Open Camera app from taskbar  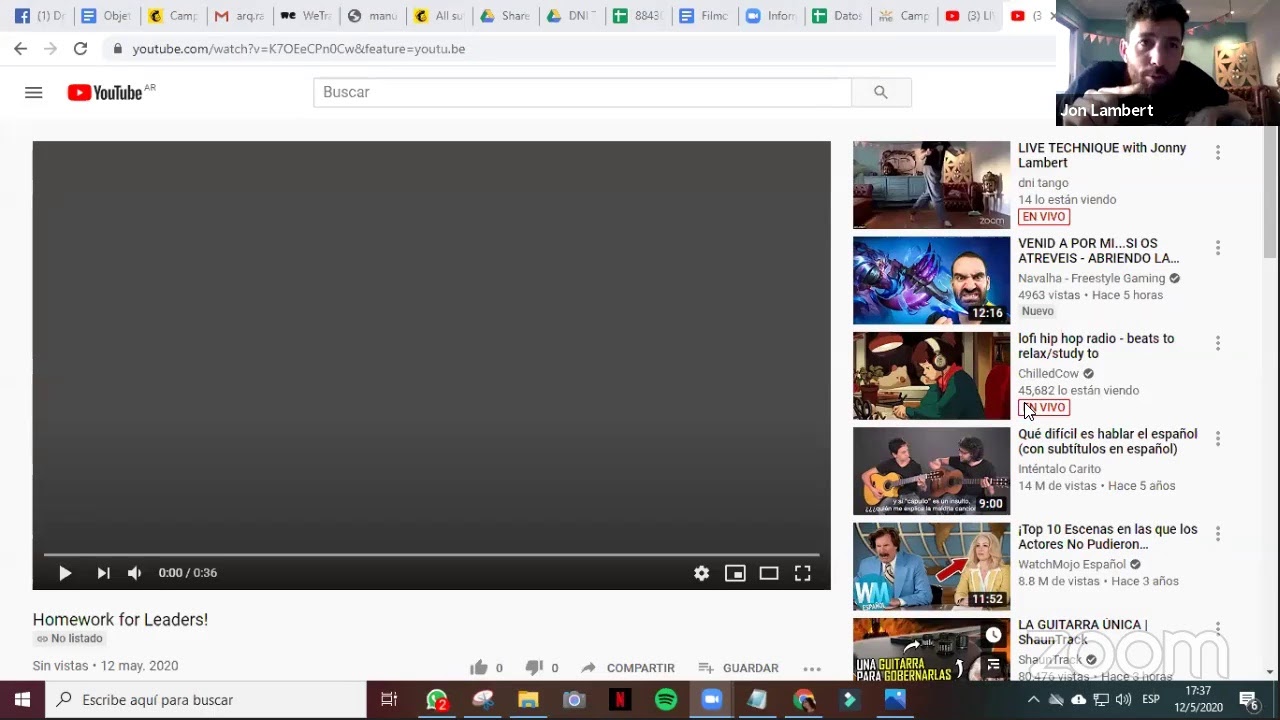coord(574,700)
